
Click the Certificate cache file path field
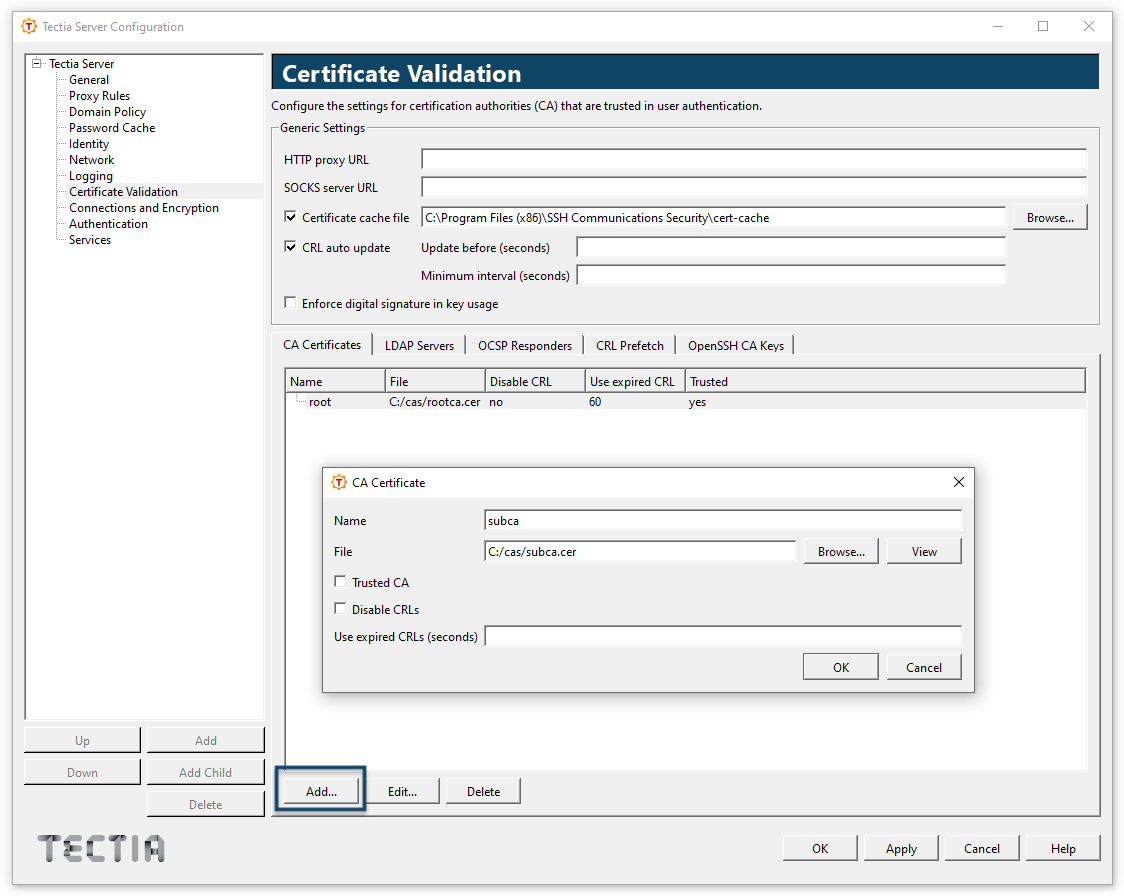(x=714, y=217)
